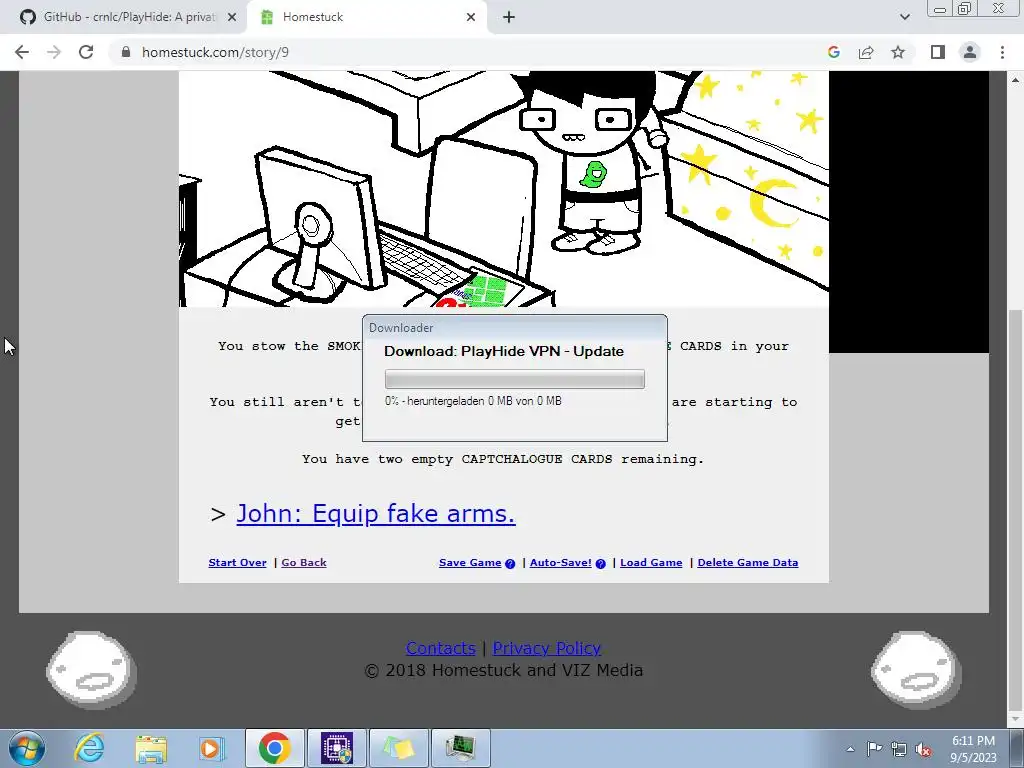Image resolution: width=1024 pixels, height=768 pixels.
Task: Open the Windows Start menu
Action: [x=27, y=748]
